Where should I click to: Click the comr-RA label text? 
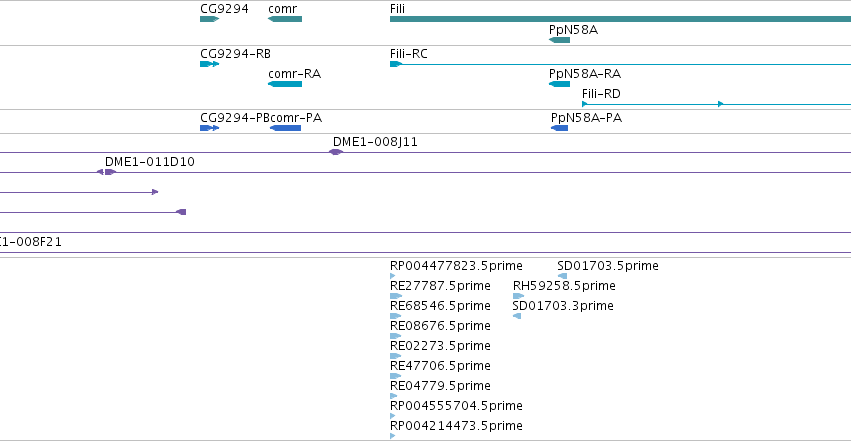[x=294, y=74]
